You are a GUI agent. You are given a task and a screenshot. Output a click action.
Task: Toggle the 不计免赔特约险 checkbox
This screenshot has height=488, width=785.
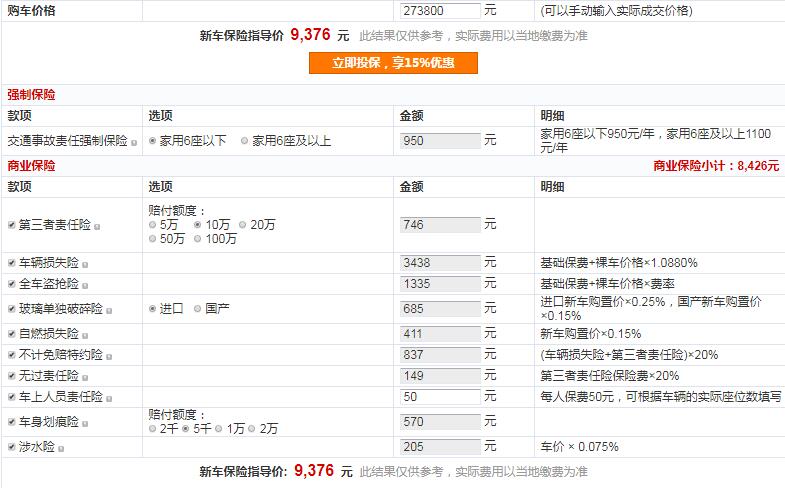point(12,355)
